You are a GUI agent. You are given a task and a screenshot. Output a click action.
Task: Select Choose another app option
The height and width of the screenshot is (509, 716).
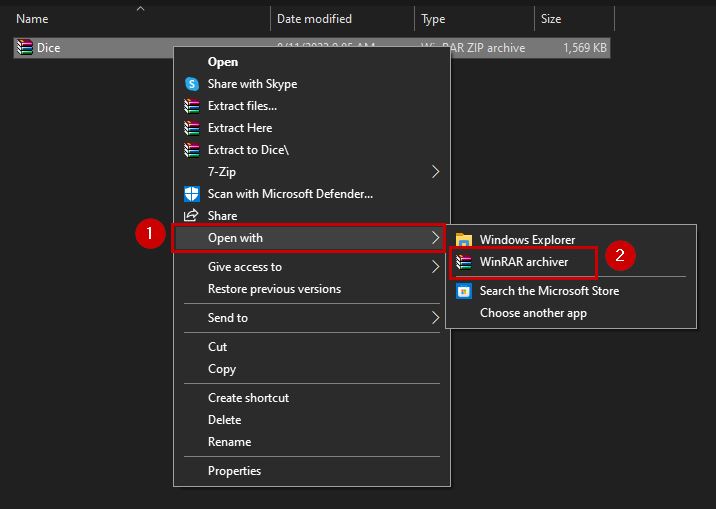533,313
